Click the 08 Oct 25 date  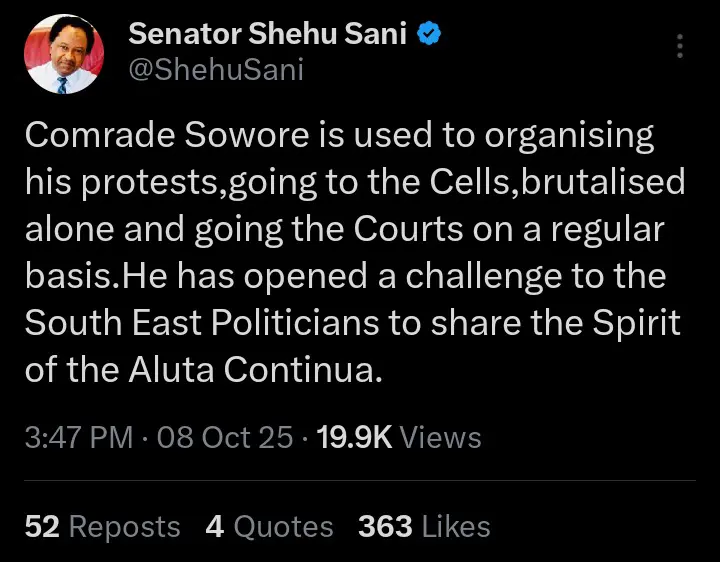tap(225, 437)
